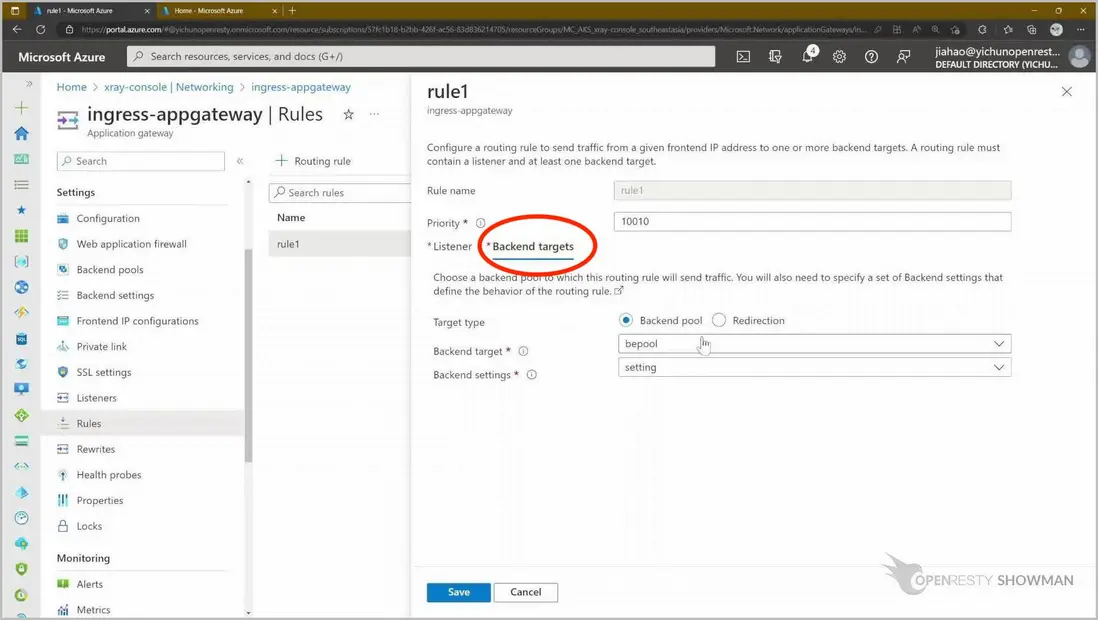Image resolution: width=1098 pixels, height=620 pixels.
Task: Click the Save button
Action: [459, 592]
